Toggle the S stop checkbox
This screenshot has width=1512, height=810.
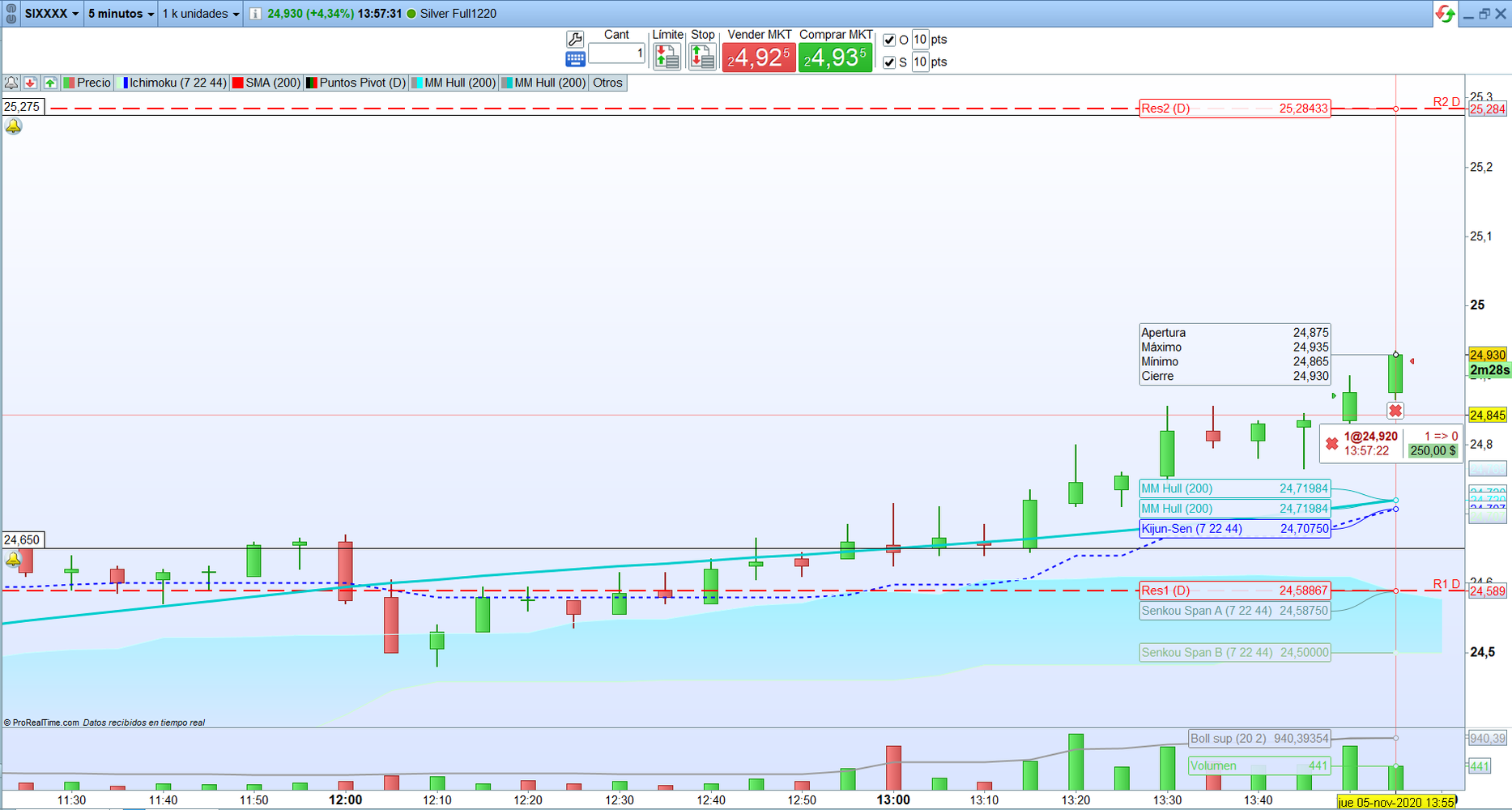click(889, 62)
